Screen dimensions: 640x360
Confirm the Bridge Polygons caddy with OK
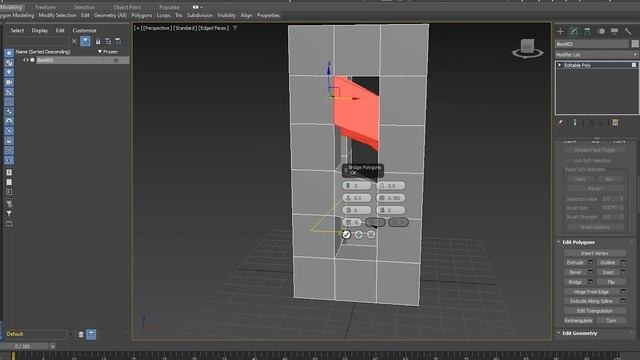tap(346, 234)
